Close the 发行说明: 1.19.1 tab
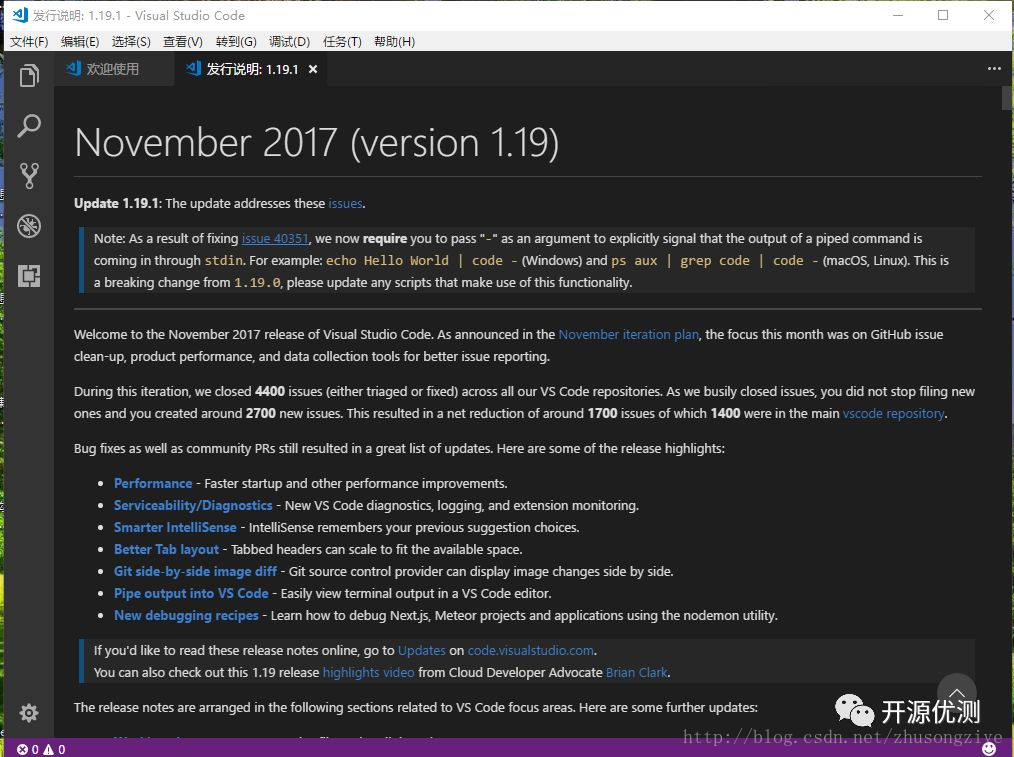 point(313,69)
